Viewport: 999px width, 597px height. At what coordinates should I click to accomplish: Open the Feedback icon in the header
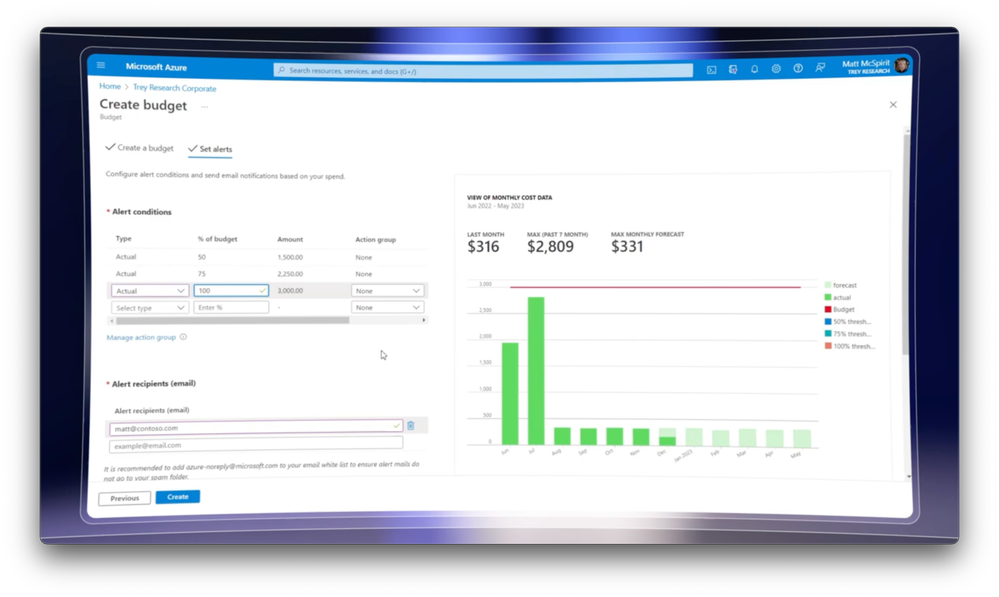(821, 68)
